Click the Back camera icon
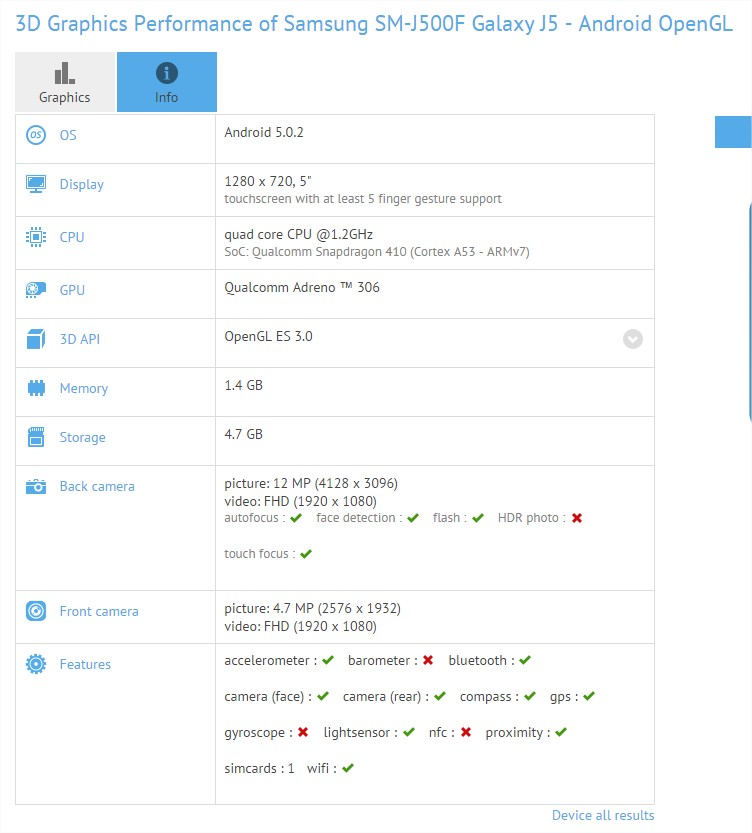 click(36, 486)
